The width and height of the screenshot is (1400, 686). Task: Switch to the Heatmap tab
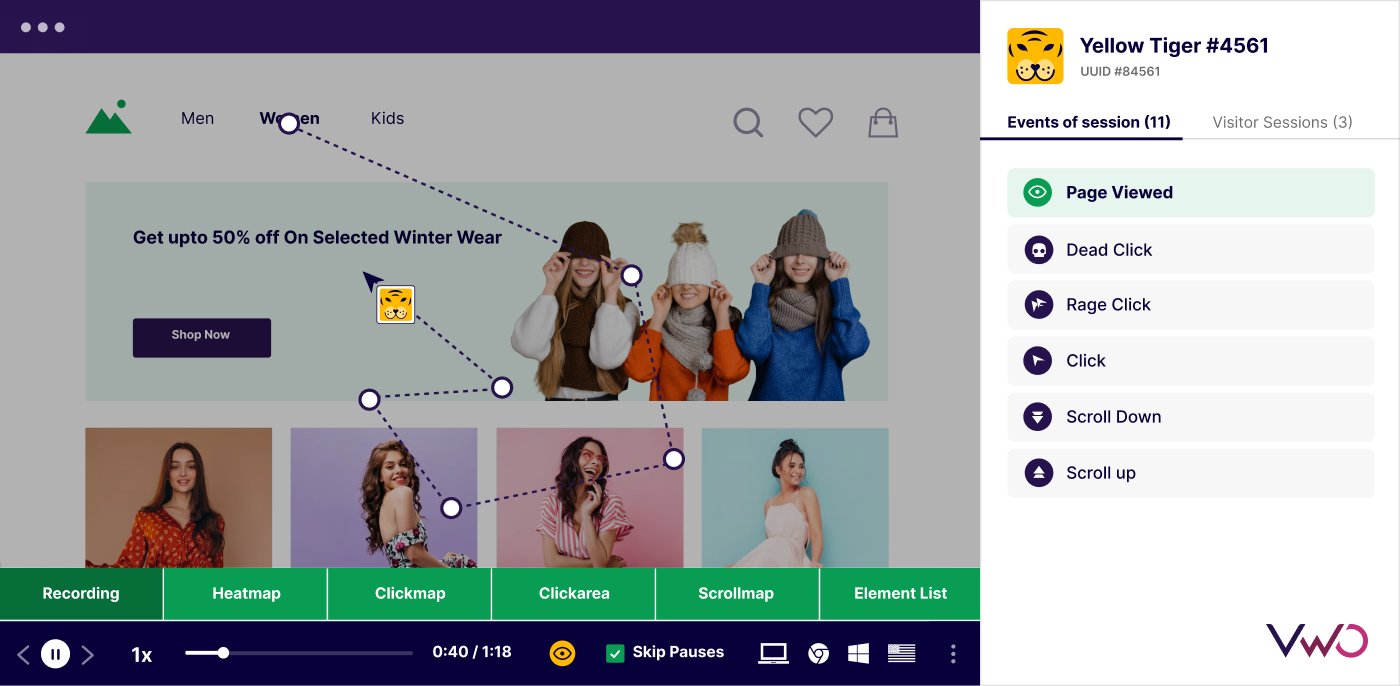tap(246, 593)
